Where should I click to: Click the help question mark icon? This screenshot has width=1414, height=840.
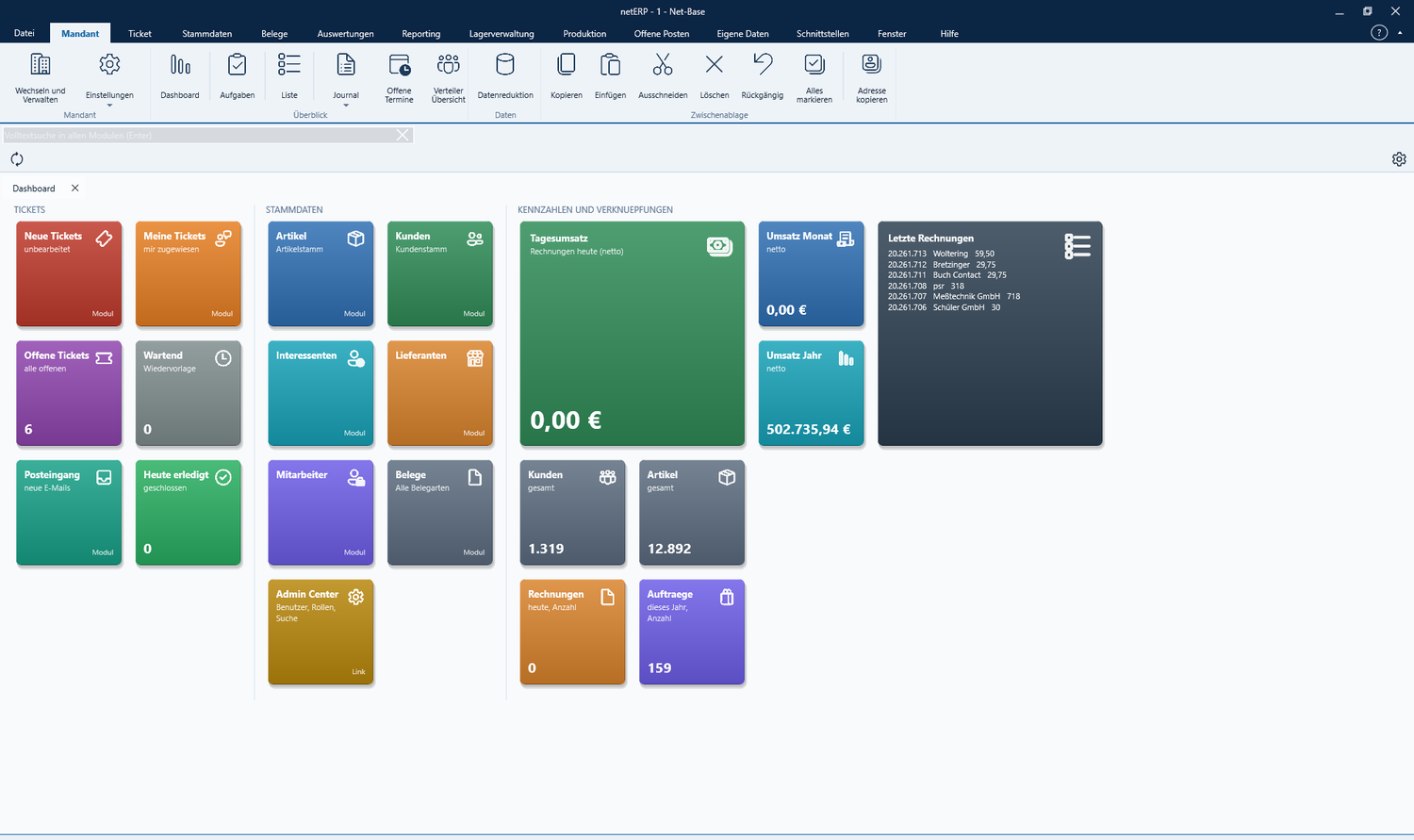[1379, 33]
